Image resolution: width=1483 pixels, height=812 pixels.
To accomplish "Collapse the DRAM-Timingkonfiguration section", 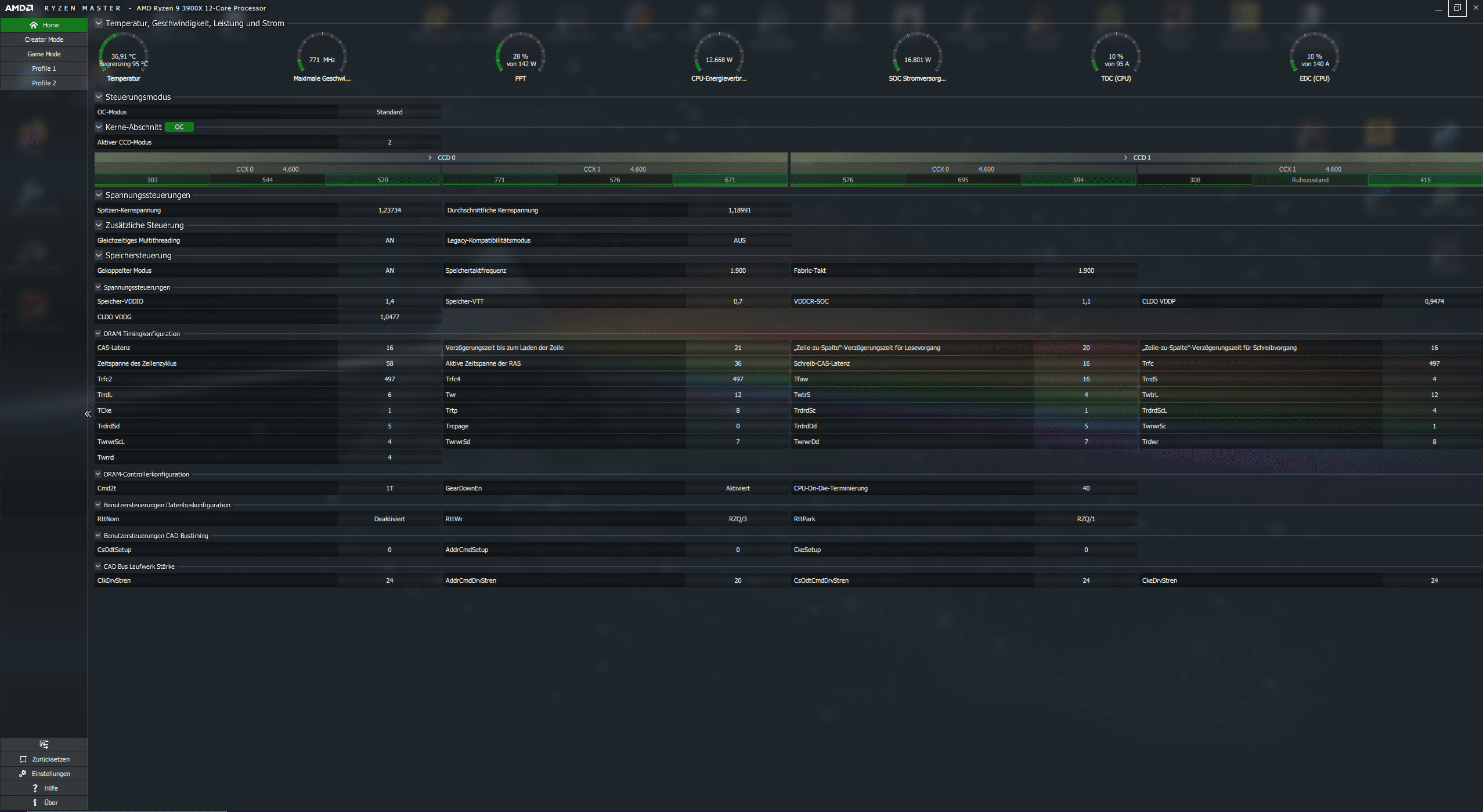I will (x=98, y=334).
